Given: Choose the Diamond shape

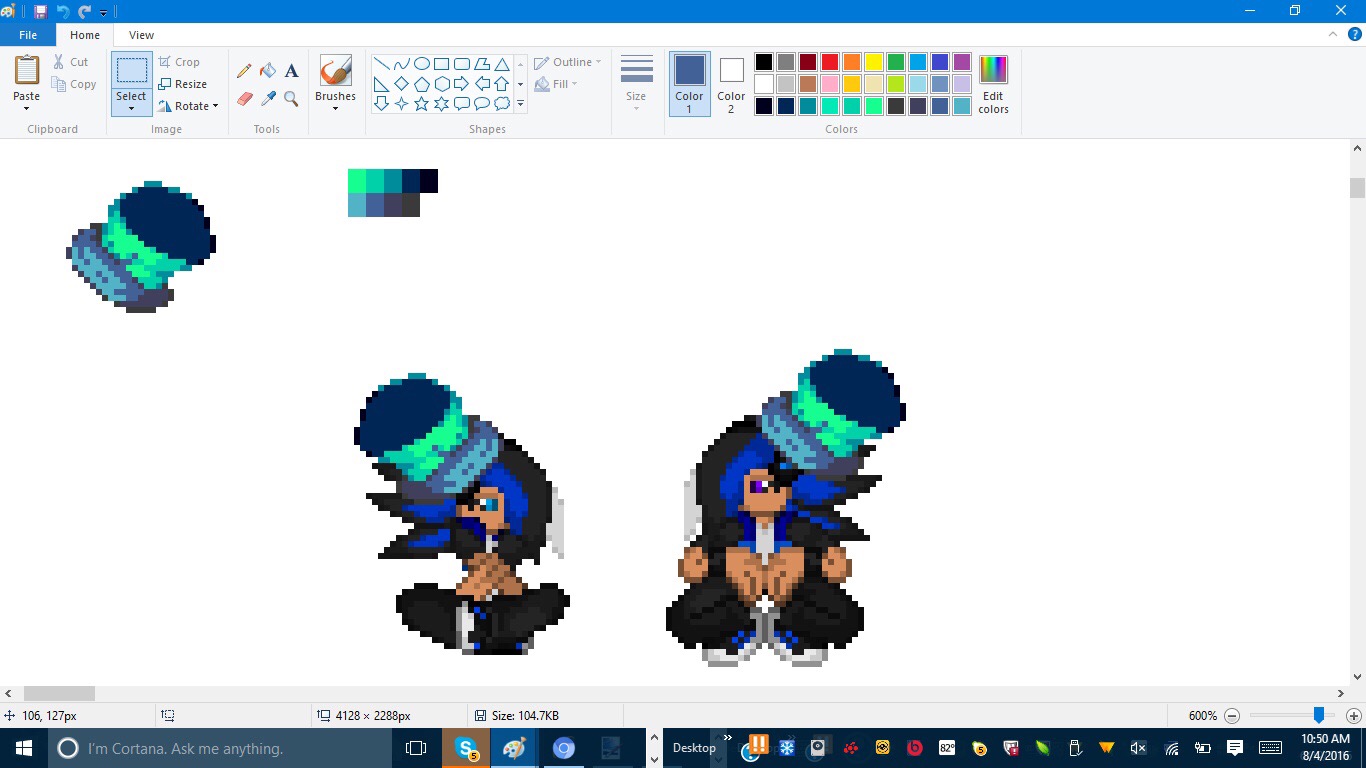Looking at the screenshot, I should [x=401, y=84].
